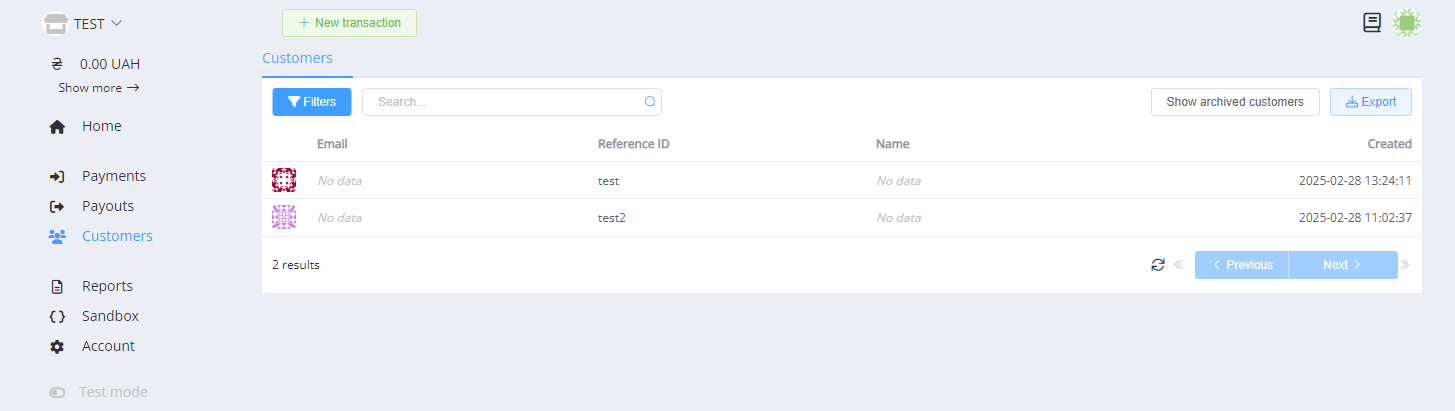Open Payments in the sidebar
1455x411 pixels.
tap(113, 176)
